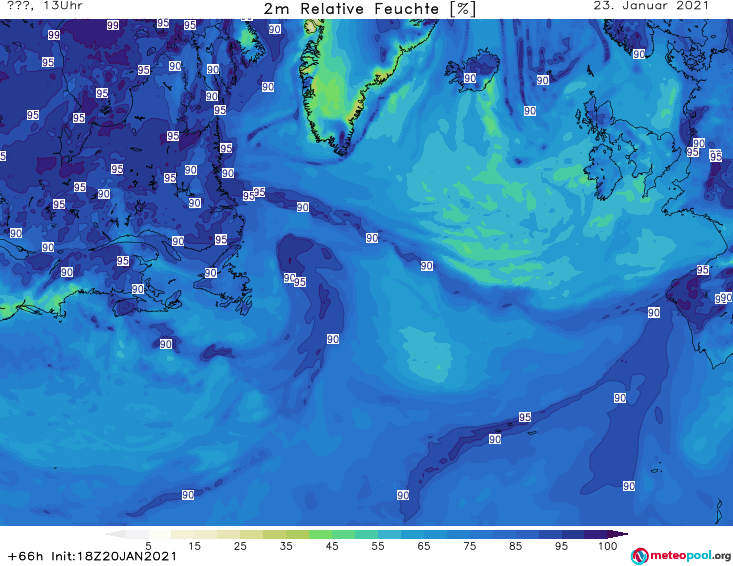
Task: Click the date "23. Januar 2021"
Action: click(x=651, y=6)
